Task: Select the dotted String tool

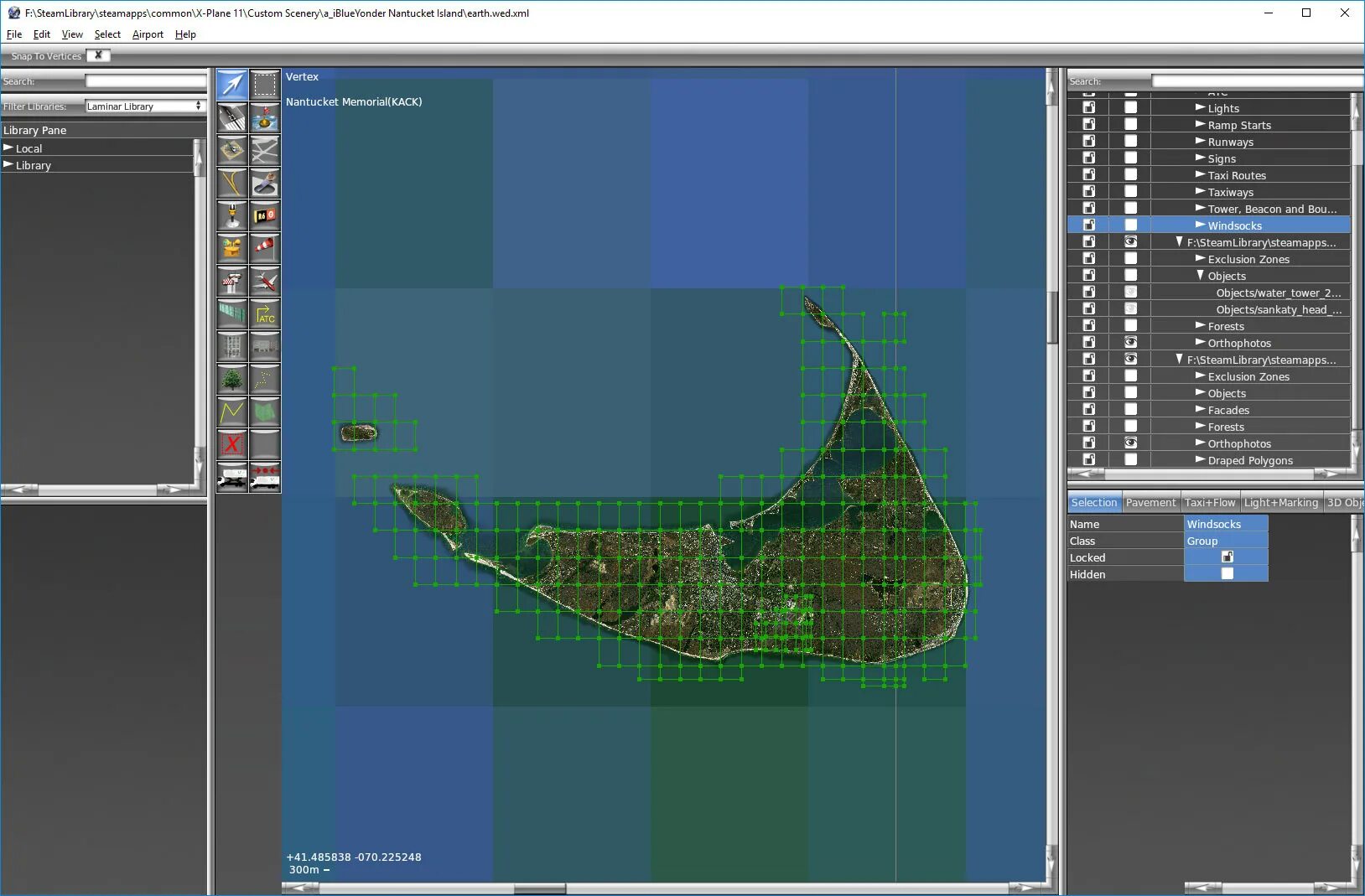Action: tap(265, 379)
